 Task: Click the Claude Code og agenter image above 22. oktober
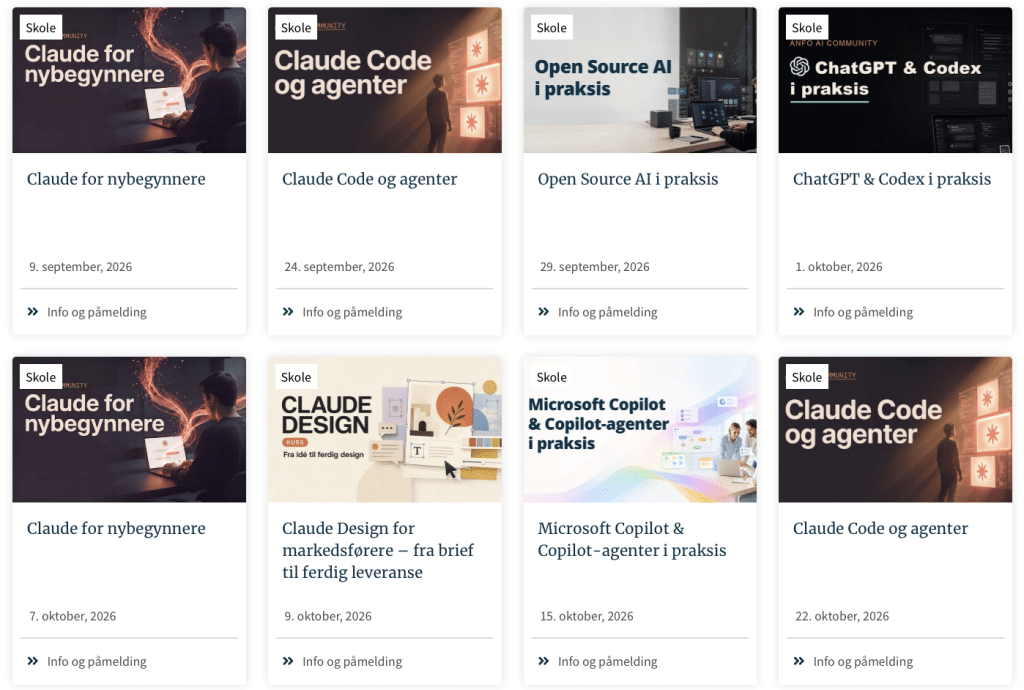pos(895,430)
